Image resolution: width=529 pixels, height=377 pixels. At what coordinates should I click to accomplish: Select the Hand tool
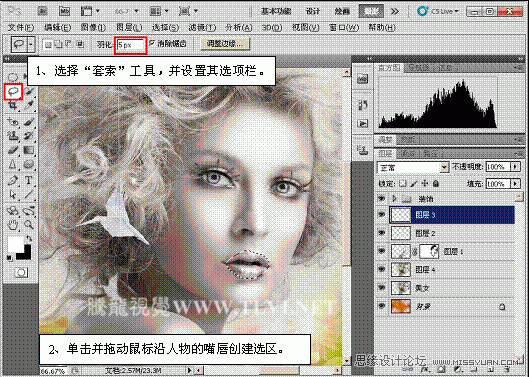tap(13, 224)
